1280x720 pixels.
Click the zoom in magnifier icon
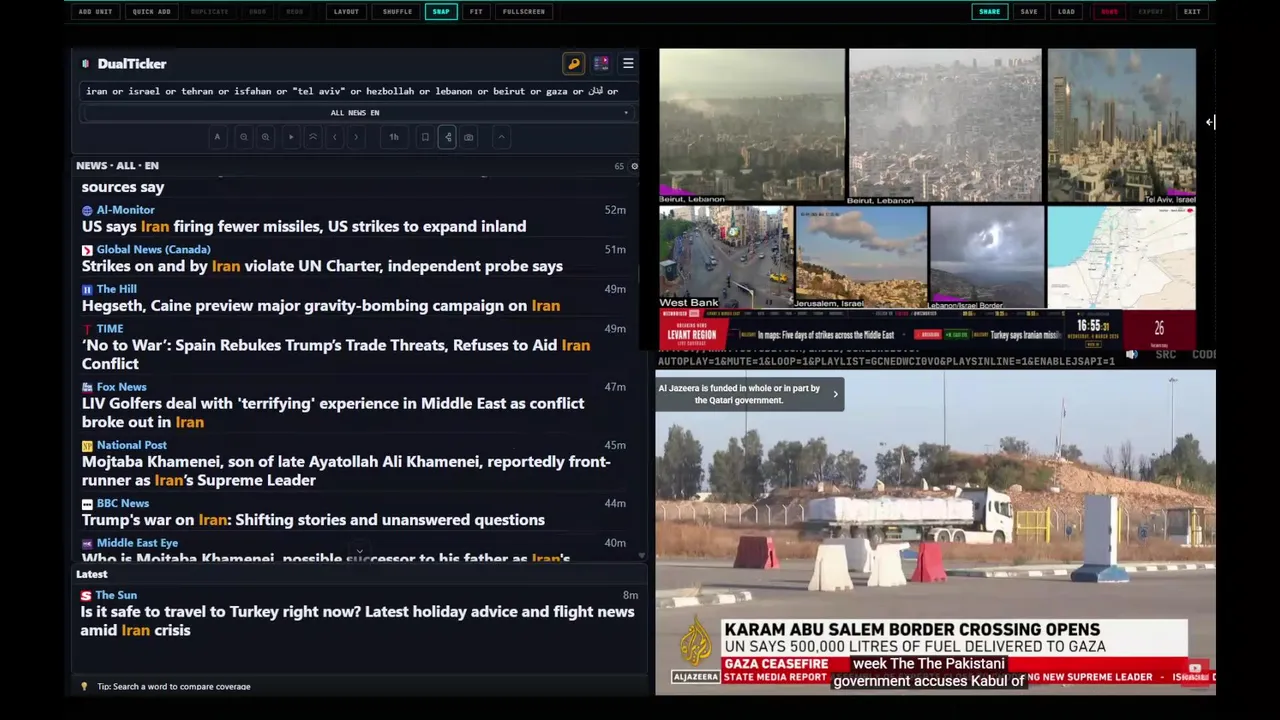[x=265, y=137]
